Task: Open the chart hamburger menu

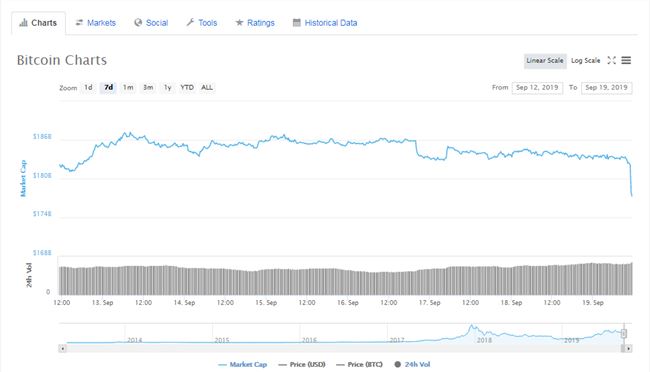Action: [x=626, y=61]
